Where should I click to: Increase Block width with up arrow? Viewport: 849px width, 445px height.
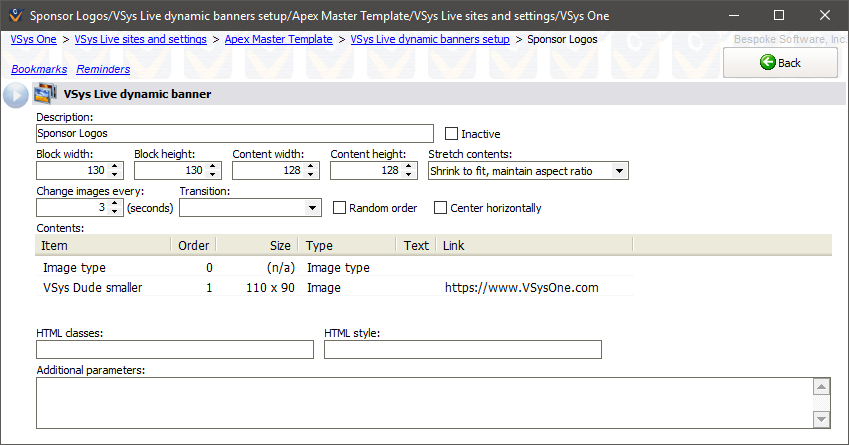[x=116, y=167]
